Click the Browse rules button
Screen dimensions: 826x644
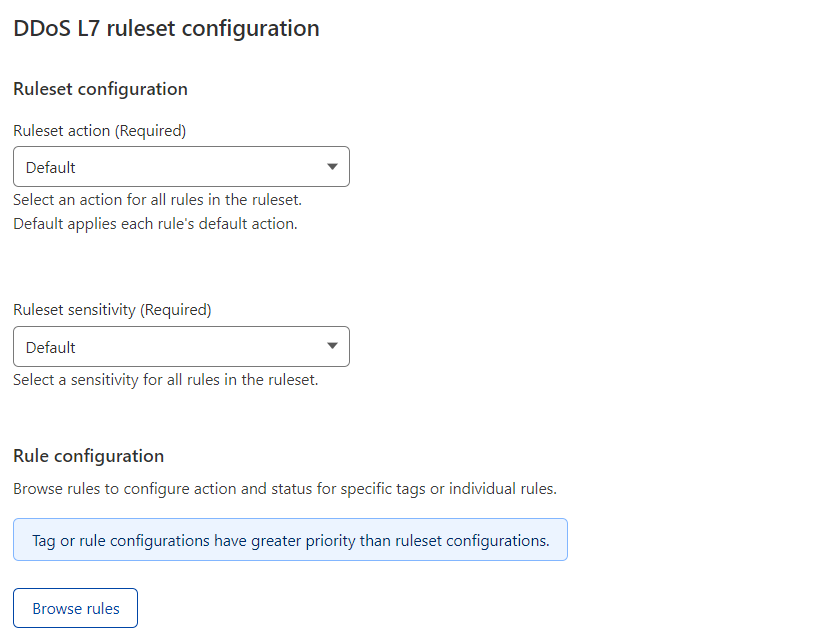75,607
